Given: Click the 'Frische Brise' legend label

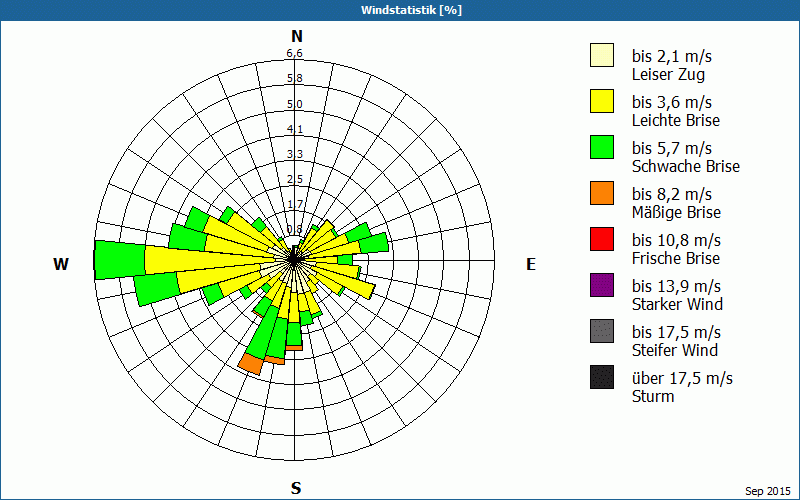Looking at the screenshot, I should click(676, 258).
